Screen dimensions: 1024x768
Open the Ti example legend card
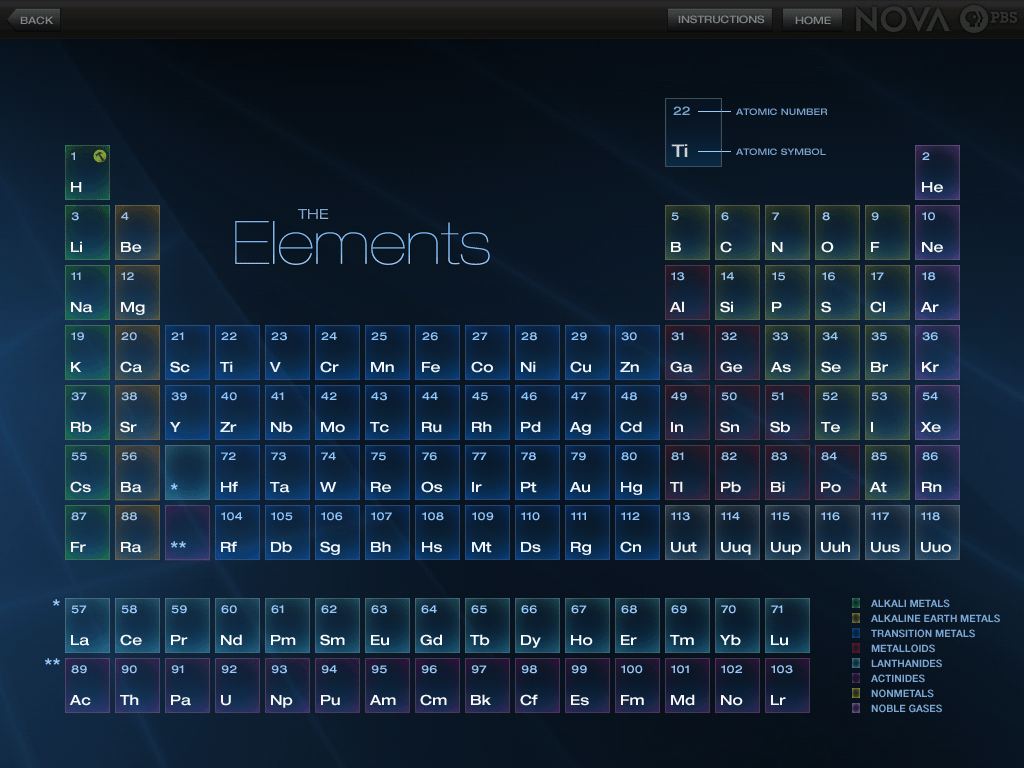(693, 131)
